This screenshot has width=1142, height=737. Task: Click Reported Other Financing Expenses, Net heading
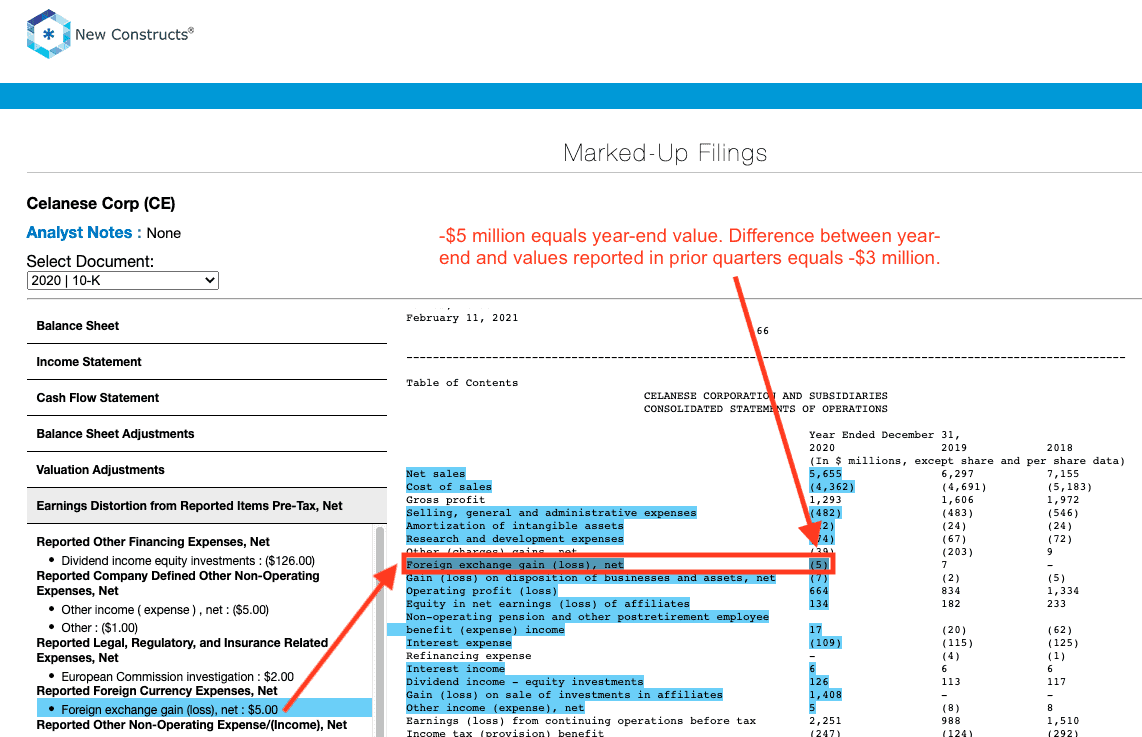point(153,542)
